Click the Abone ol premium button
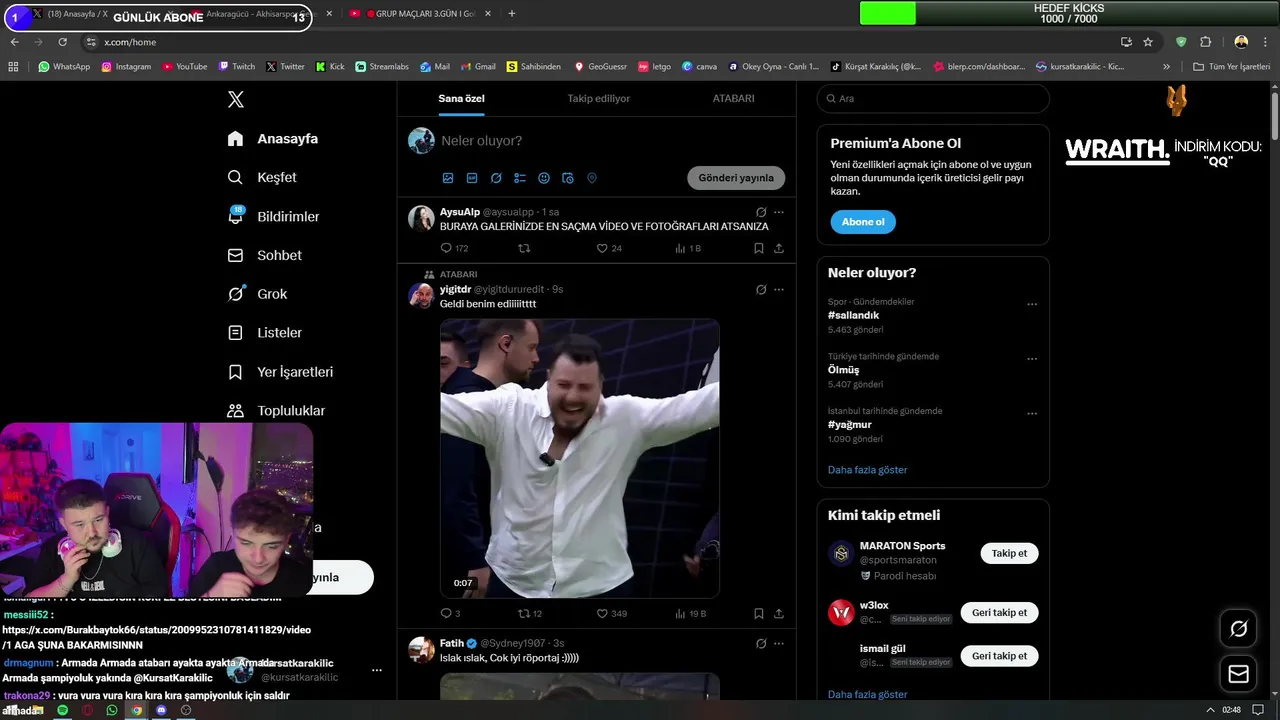 pyautogui.click(x=863, y=222)
